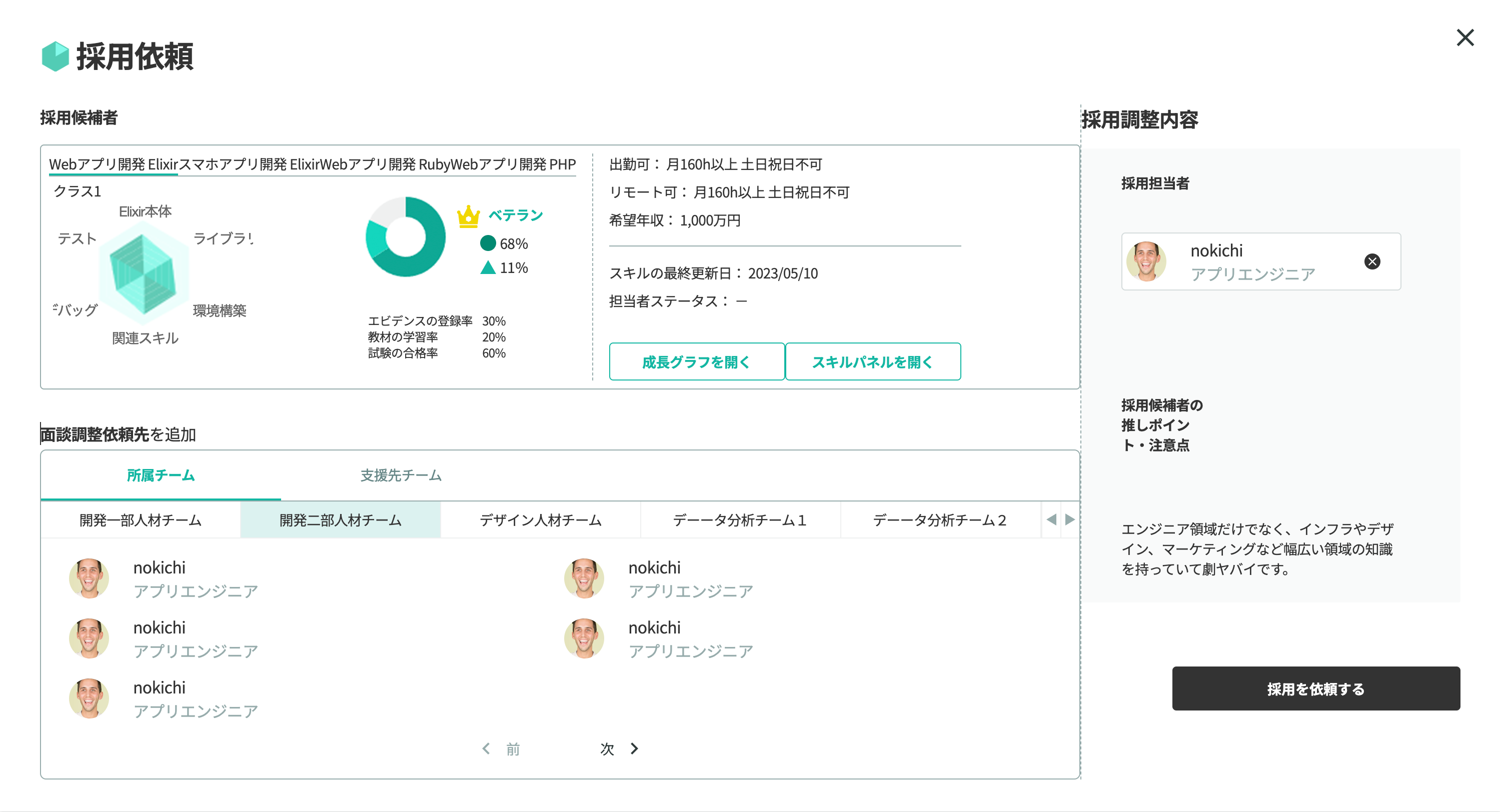Go to next page via 次 chevron

tap(634, 748)
